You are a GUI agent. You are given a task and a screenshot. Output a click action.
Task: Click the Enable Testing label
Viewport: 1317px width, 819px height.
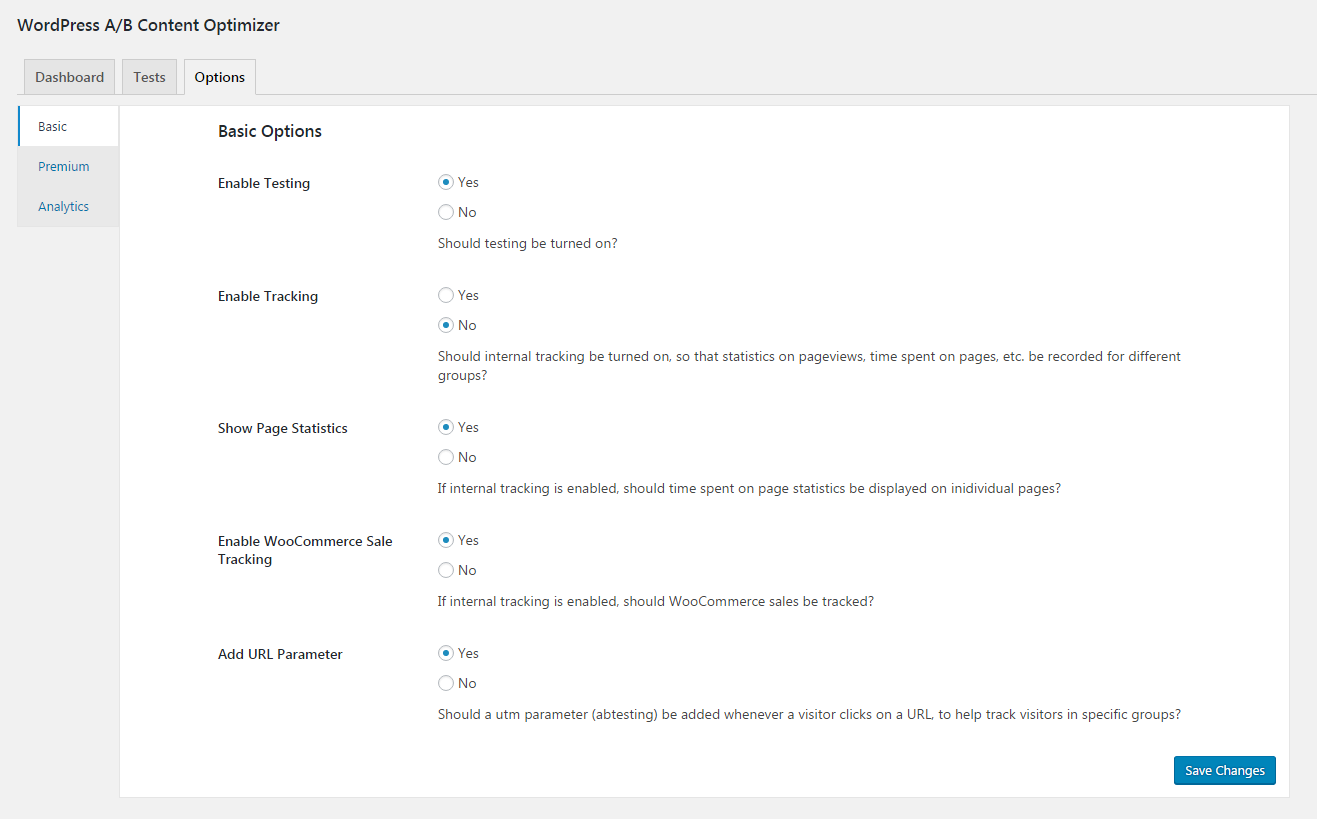coord(264,183)
